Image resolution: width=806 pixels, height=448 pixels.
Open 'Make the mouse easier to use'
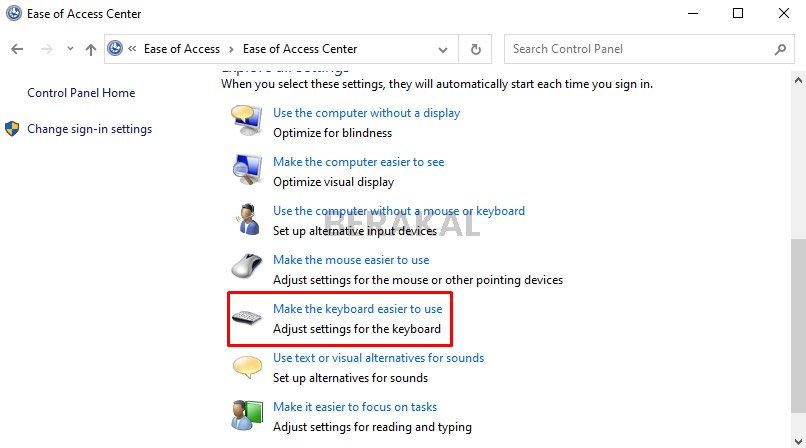351,260
